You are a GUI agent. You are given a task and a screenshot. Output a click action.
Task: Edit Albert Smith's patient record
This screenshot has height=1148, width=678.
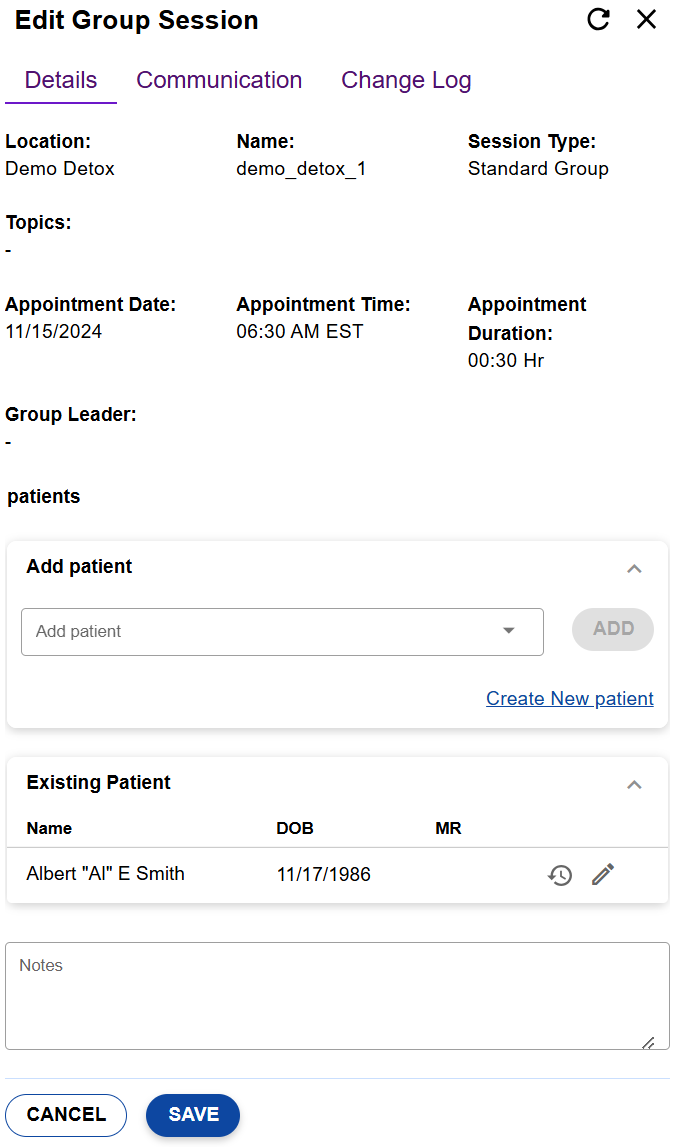pyautogui.click(x=602, y=874)
